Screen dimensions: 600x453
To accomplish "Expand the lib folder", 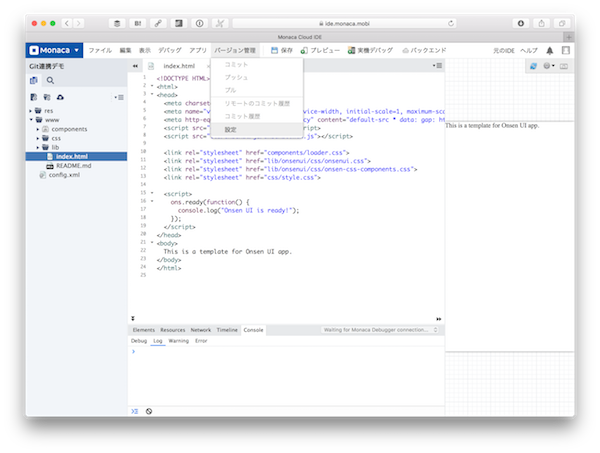I will (38, 147).
